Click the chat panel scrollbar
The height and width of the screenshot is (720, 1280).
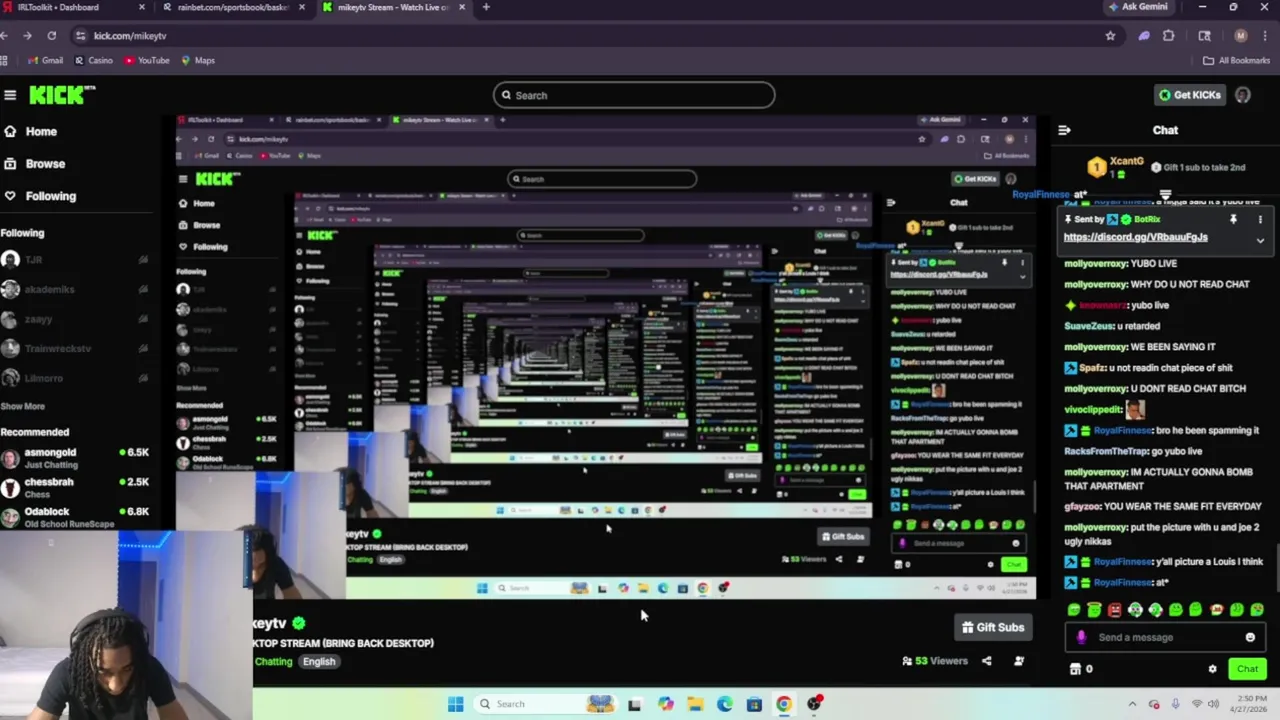click(x=1277, y=568)
